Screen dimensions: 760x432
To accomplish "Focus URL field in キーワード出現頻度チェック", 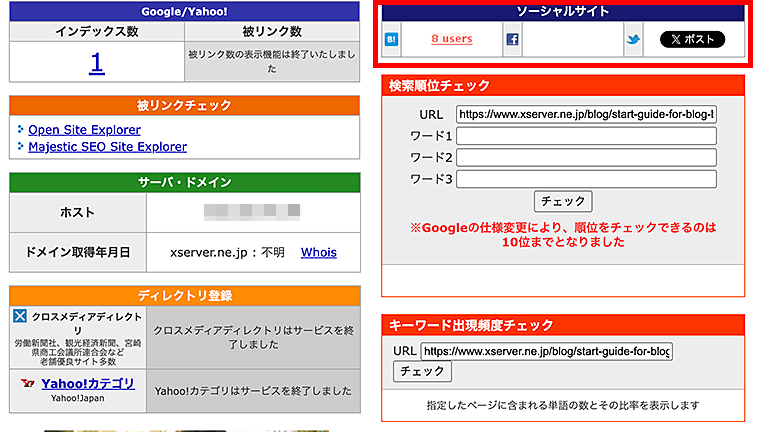I will (547, 351).
